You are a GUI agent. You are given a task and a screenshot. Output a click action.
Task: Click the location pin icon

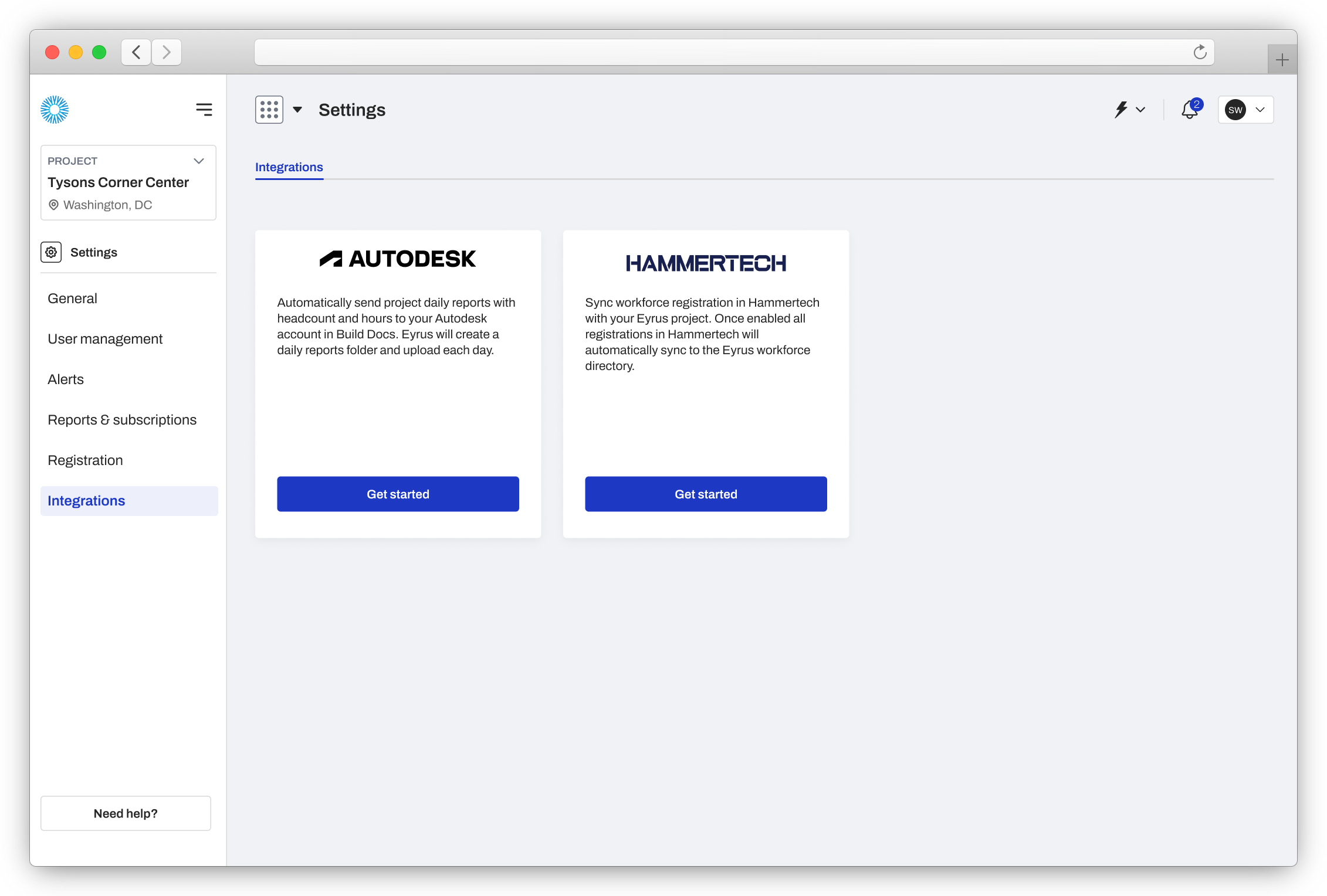tap(53, 205)
